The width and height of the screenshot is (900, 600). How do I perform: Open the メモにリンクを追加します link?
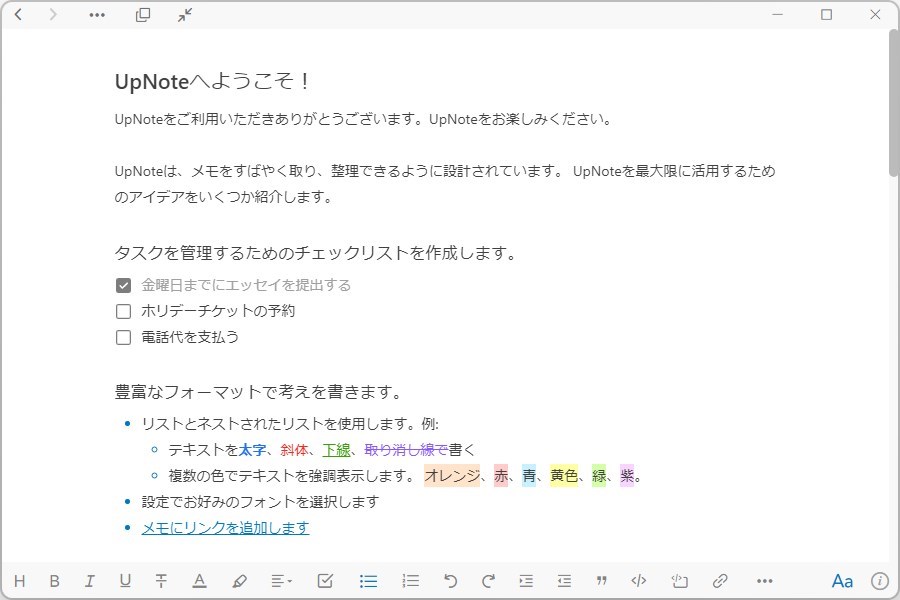coord(226,528)
